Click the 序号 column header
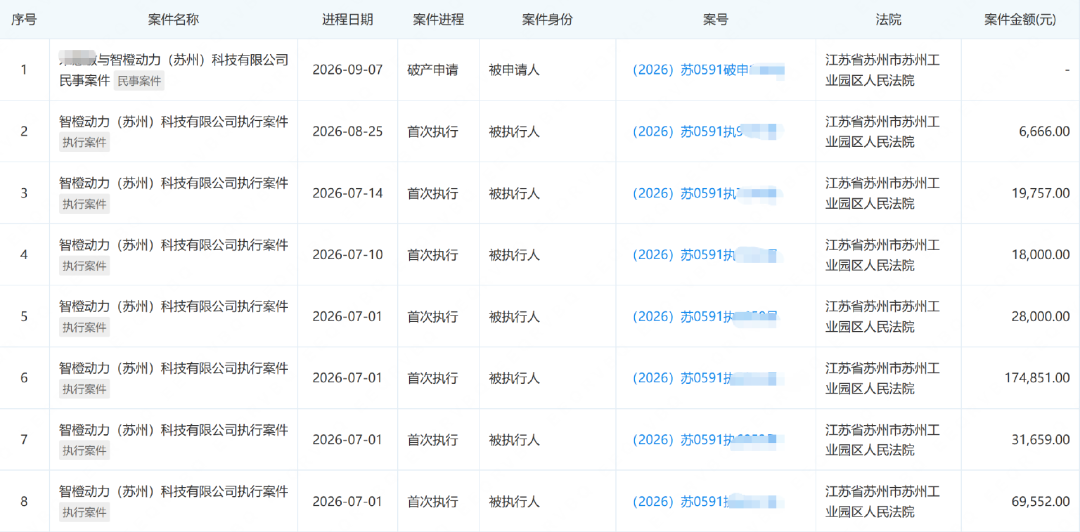Image resolution: width=1080 pixels, height=532 pixels. [x=24, y=19]
